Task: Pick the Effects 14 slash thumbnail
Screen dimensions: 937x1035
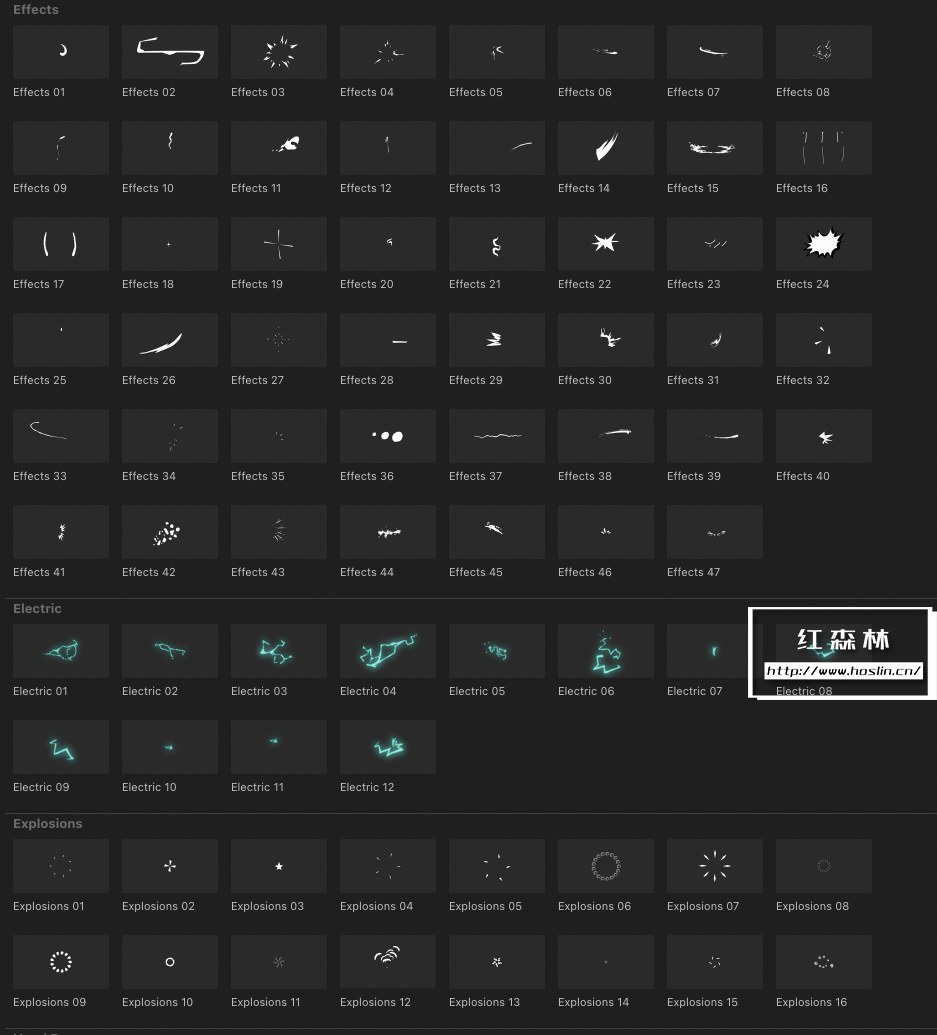Action: [x=606, y=148]
